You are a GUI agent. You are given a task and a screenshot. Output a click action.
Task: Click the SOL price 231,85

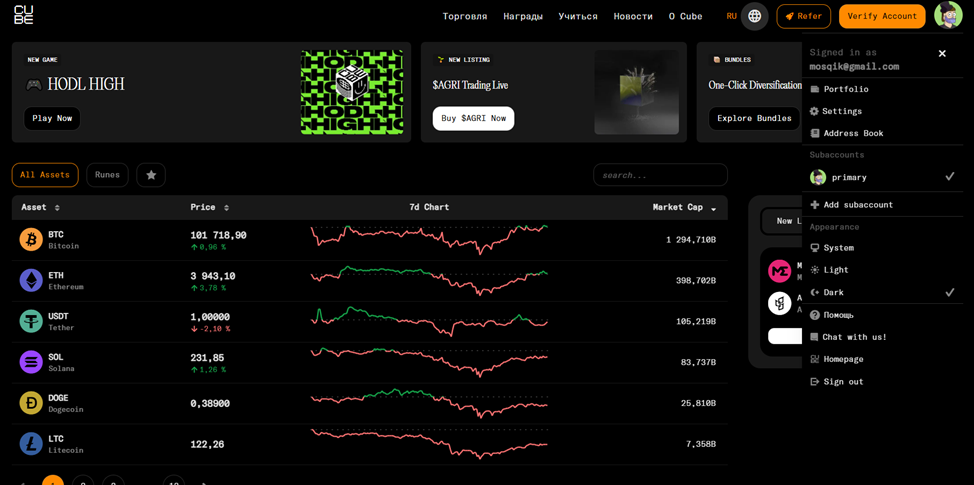pos(207,358)
